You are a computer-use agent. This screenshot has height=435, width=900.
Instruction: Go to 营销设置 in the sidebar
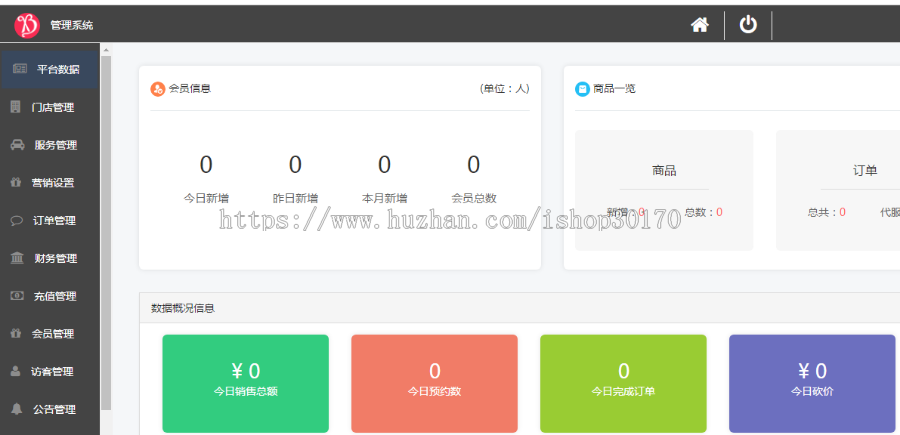(50, 183)
